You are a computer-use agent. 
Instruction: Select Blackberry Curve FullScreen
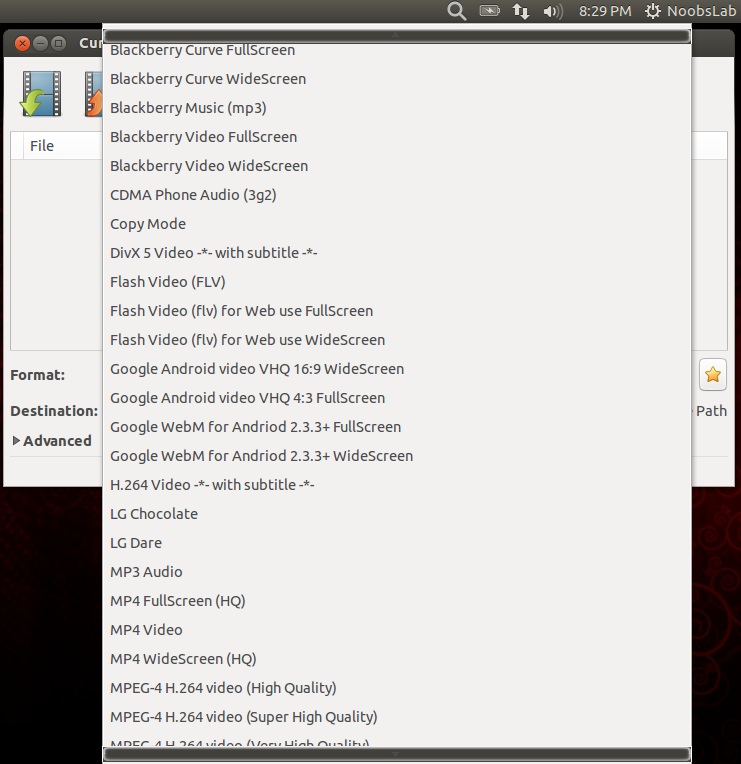(x=397, y=50)
